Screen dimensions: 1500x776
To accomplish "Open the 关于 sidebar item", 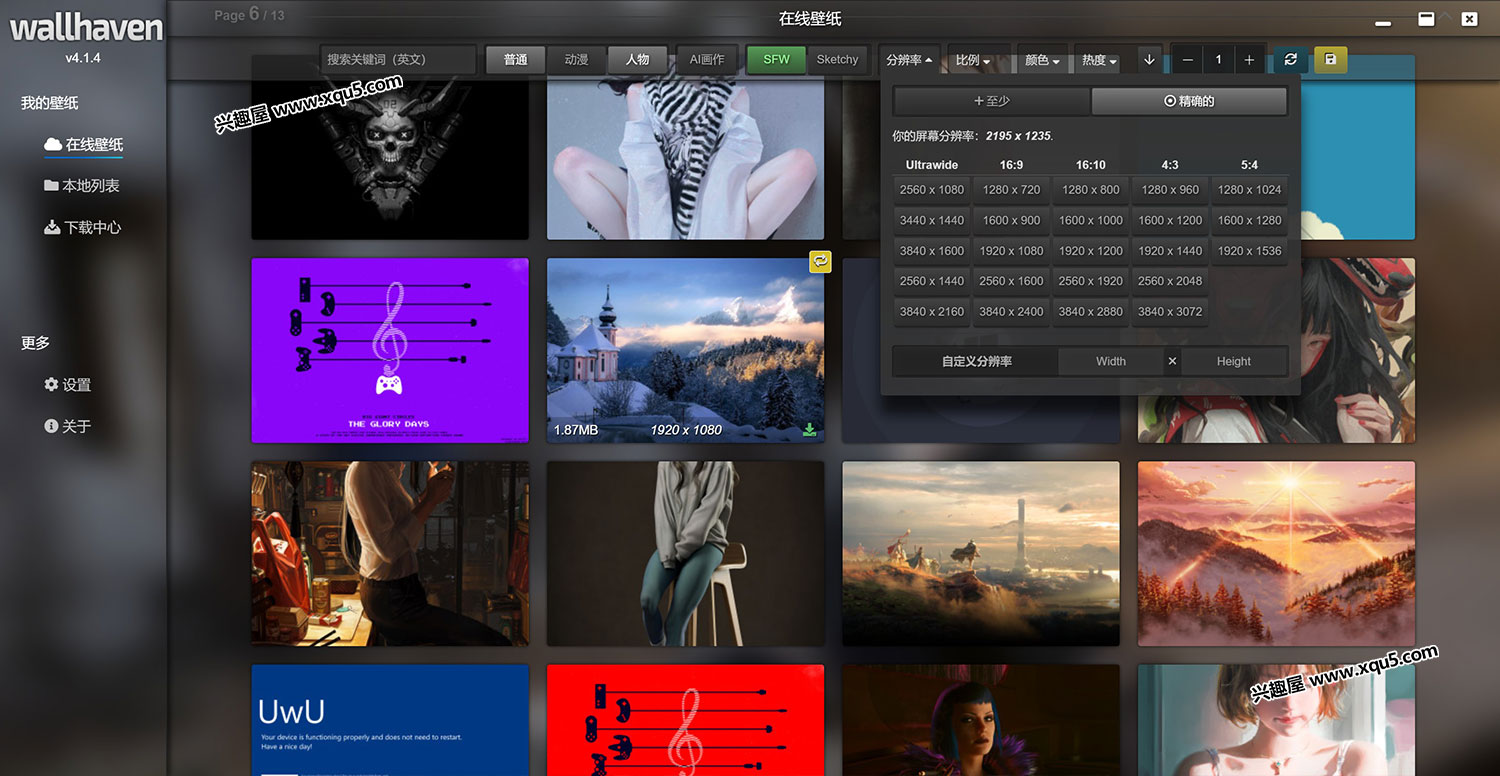I will click(68, 427).
